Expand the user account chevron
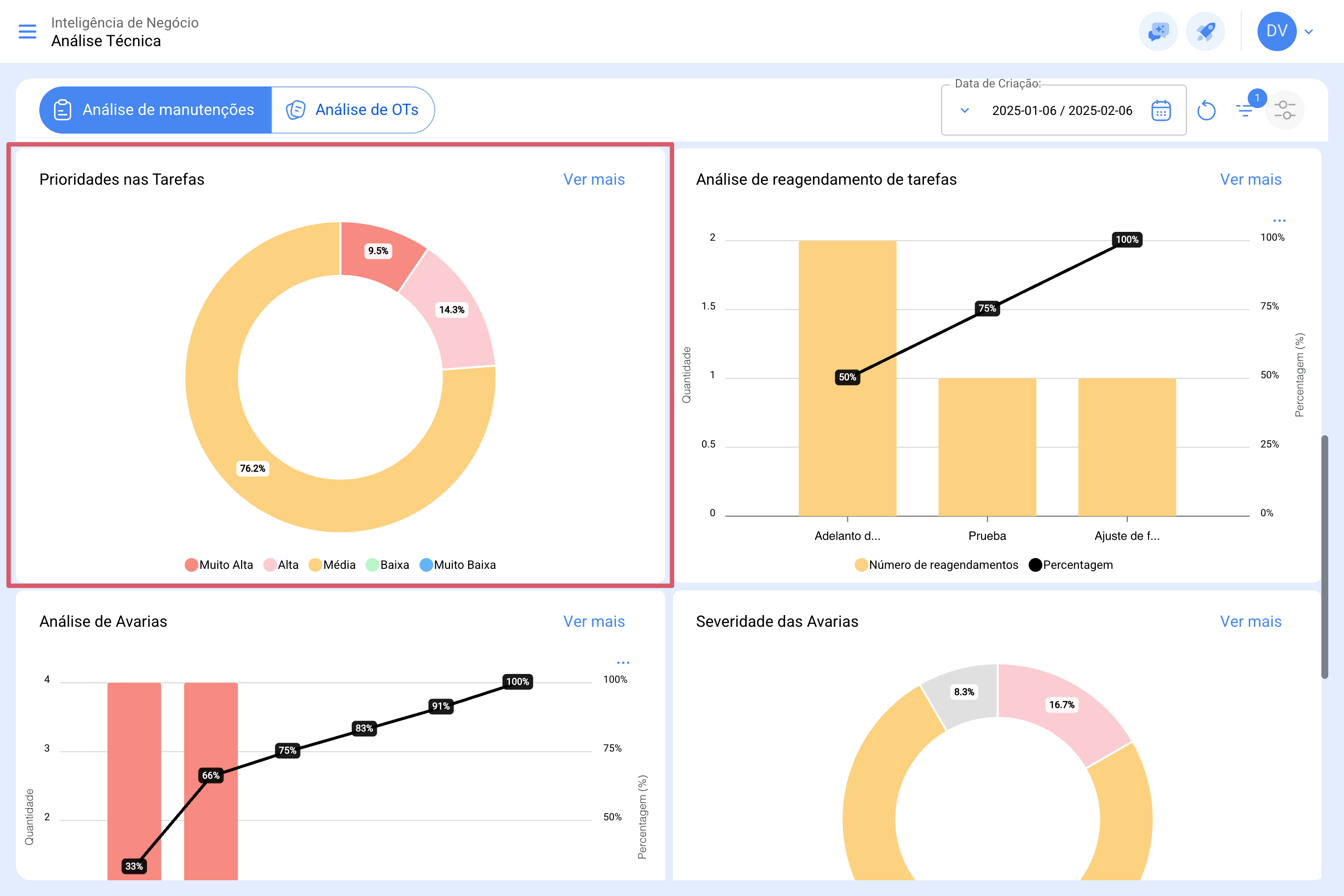Viewport: 1344px width, 896px height. pyautogui.click(x=1309, y=31)
